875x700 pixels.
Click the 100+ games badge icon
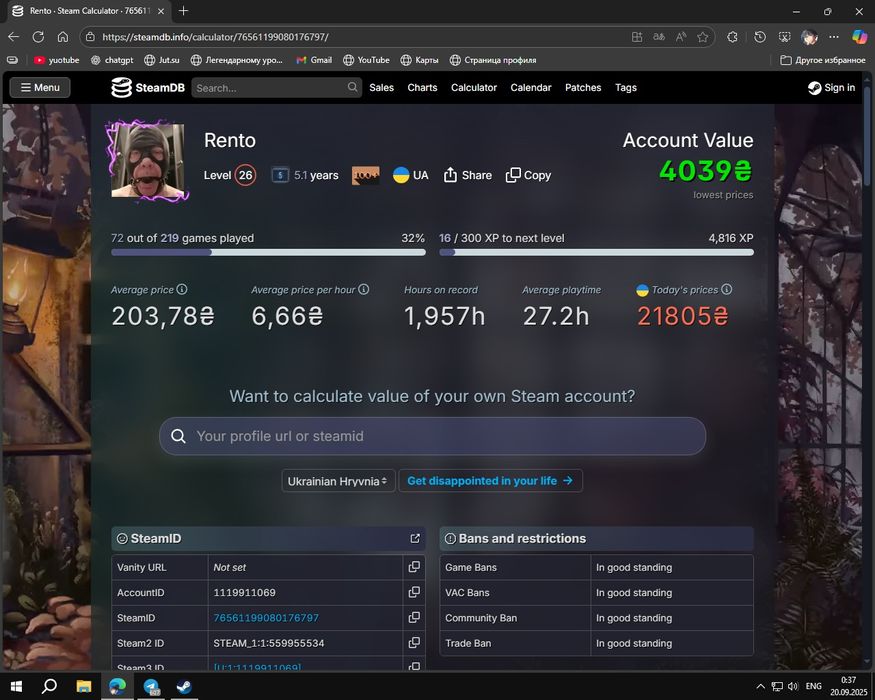(366, 175)
